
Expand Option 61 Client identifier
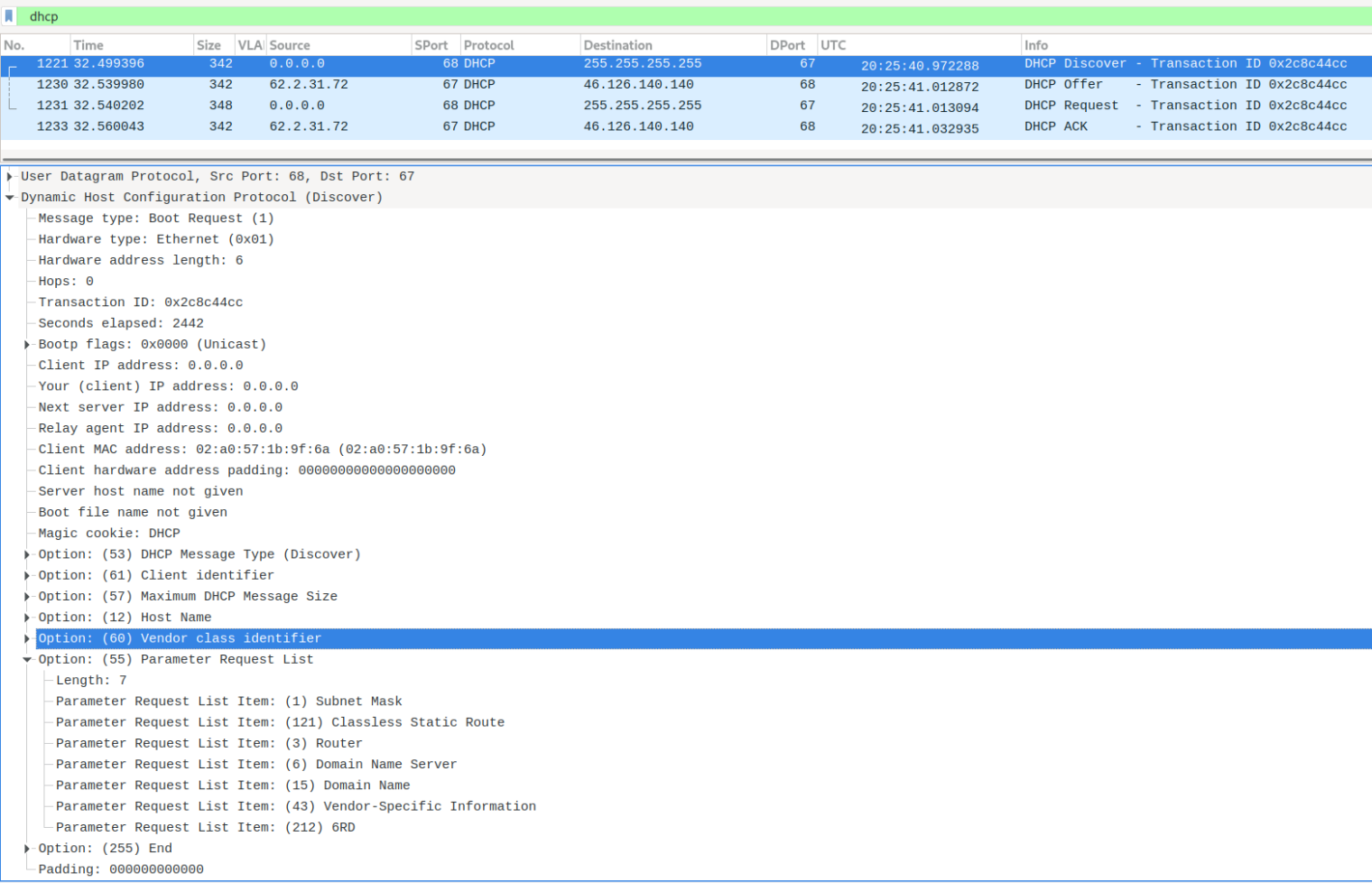(x=27, y=576)
